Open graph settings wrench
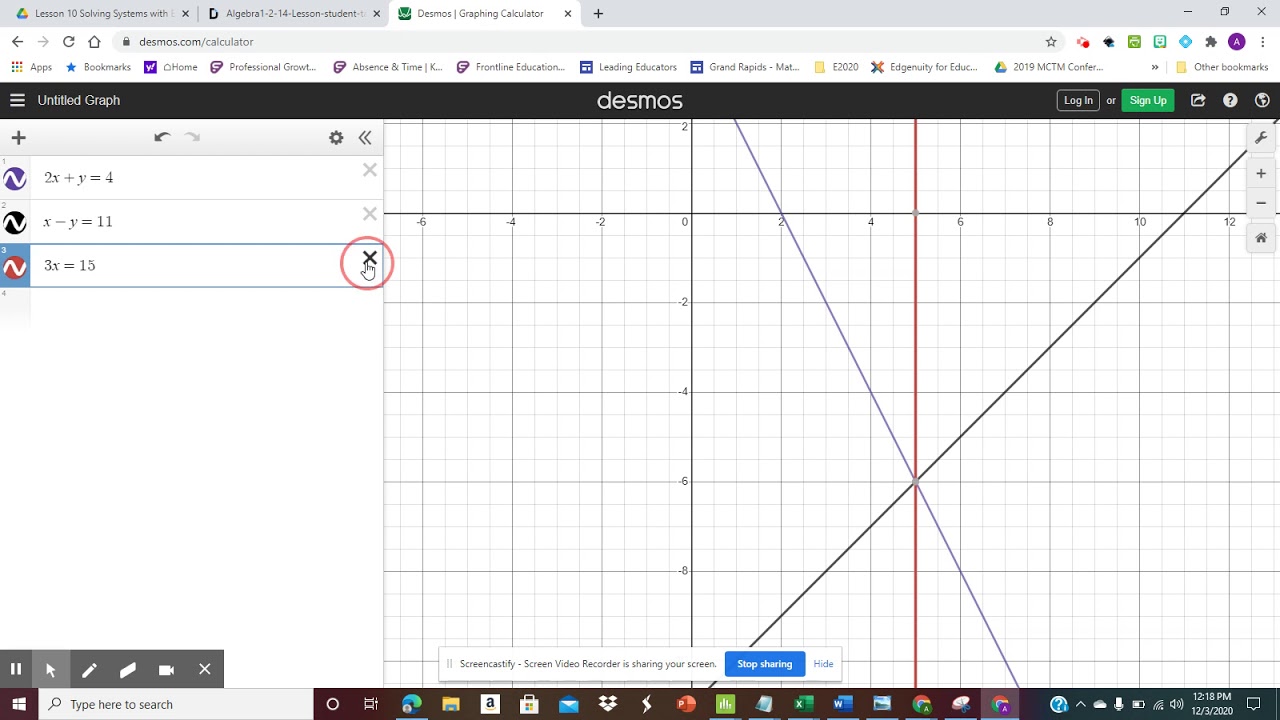Screen dimensions: 1280x720 pyautogui.click(x=1261, y=138)
